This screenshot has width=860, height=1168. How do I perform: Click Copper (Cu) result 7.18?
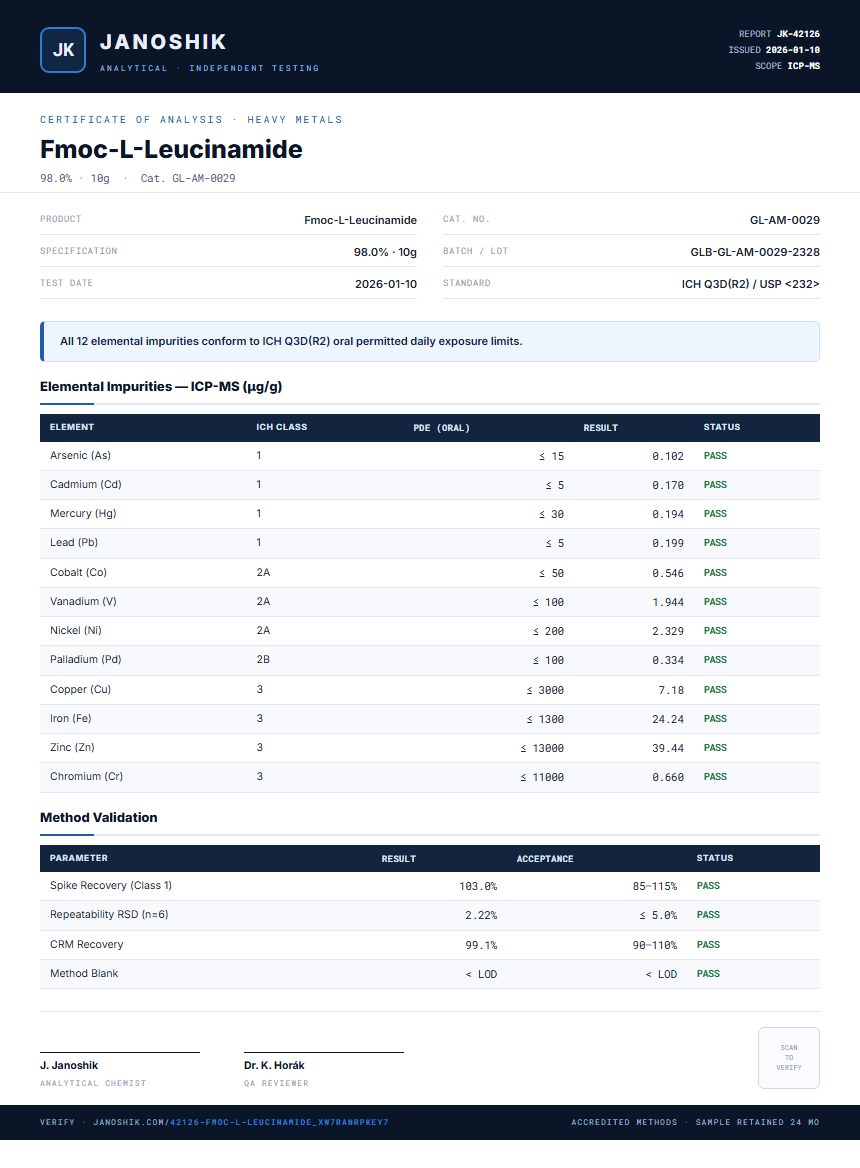(671, 690)
